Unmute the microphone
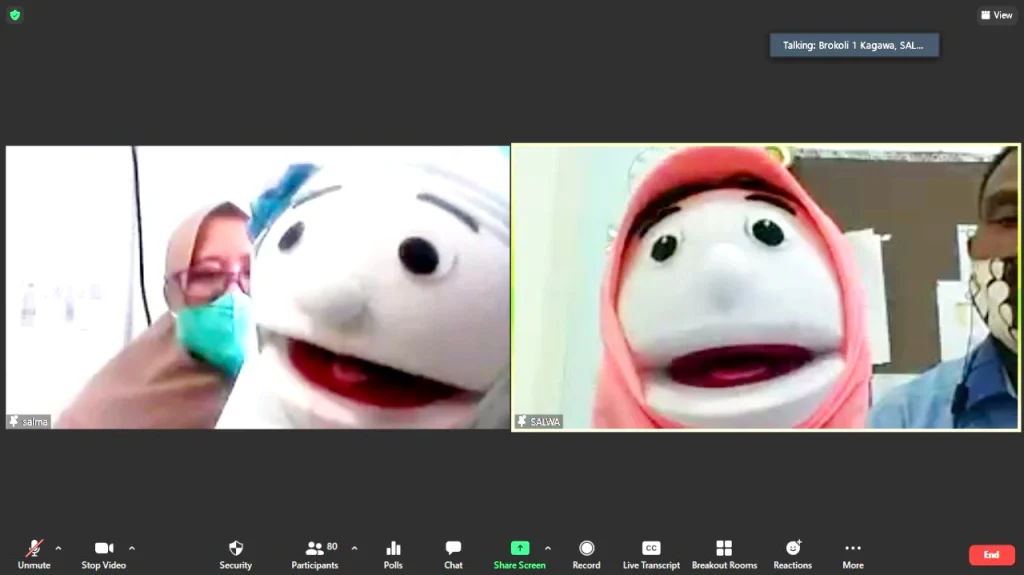 (34, 554)
